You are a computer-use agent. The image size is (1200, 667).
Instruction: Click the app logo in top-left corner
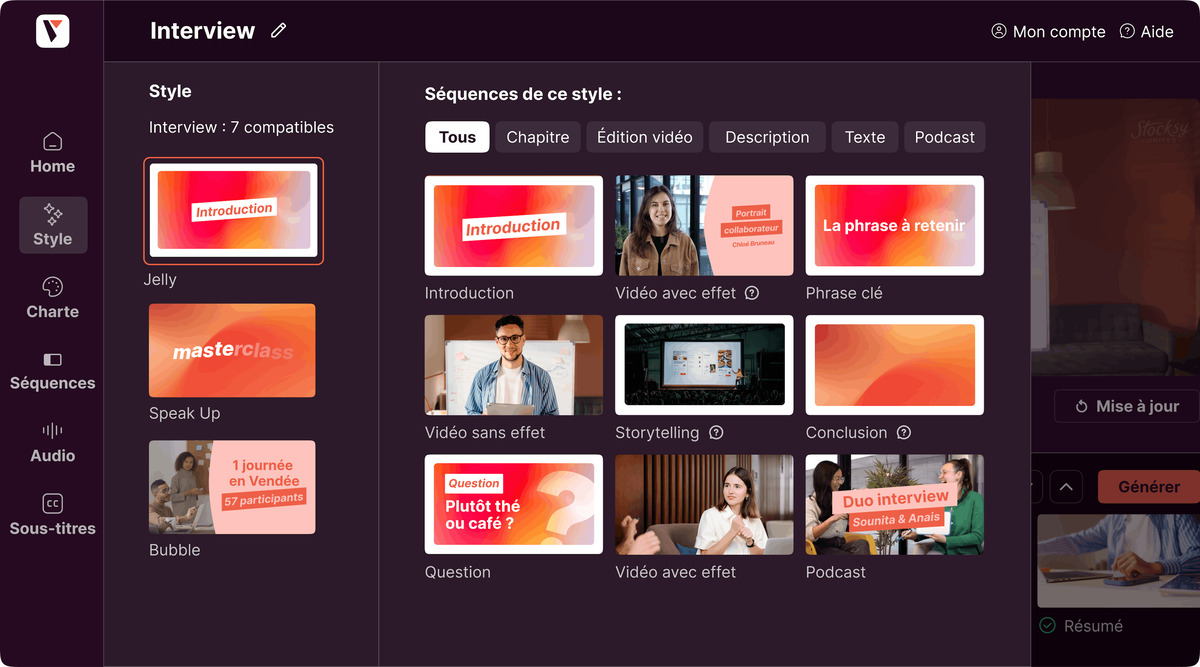[x=52, y=31]
